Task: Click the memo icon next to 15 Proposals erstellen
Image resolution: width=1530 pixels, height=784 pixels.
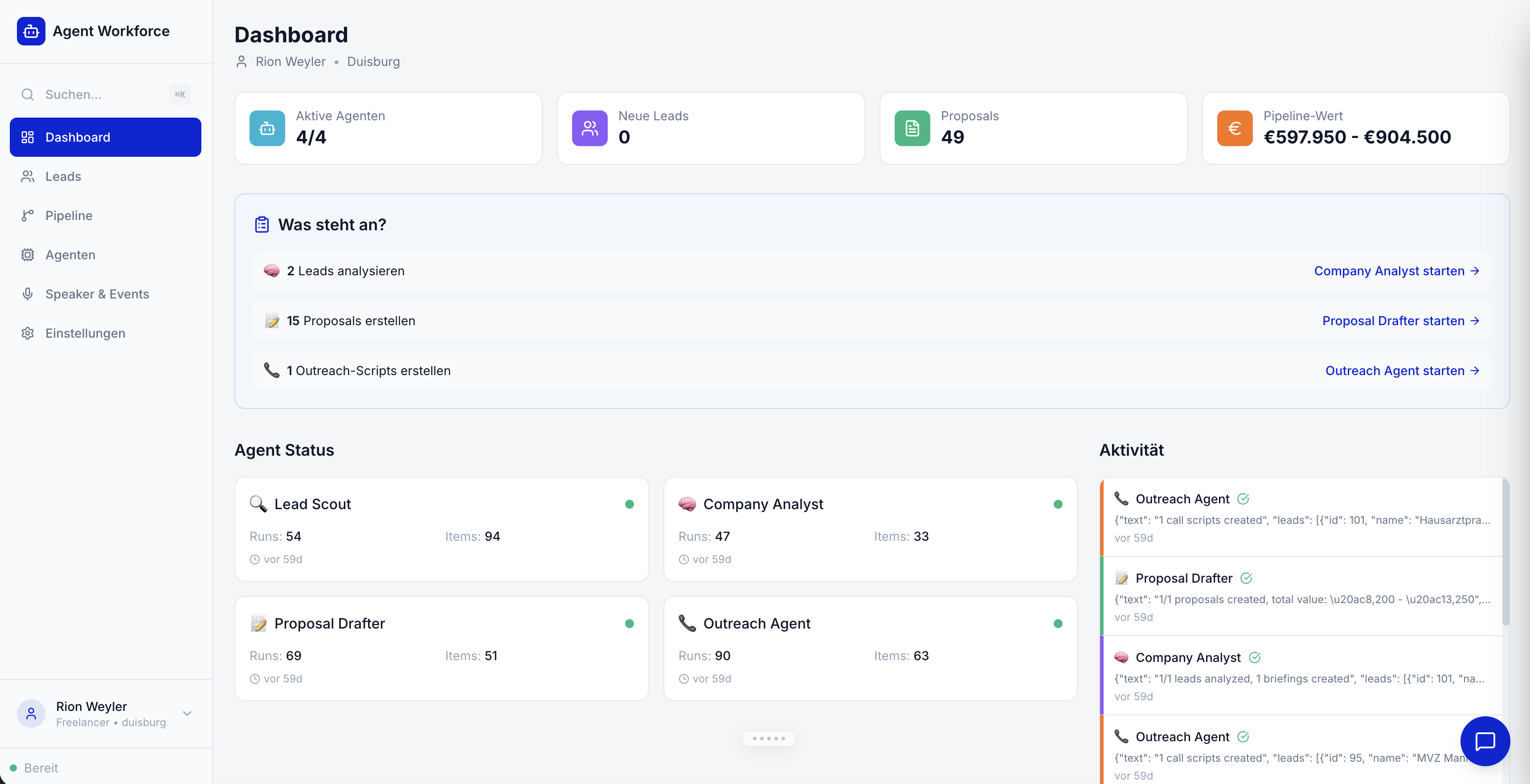Action: [x=271, y=321]
